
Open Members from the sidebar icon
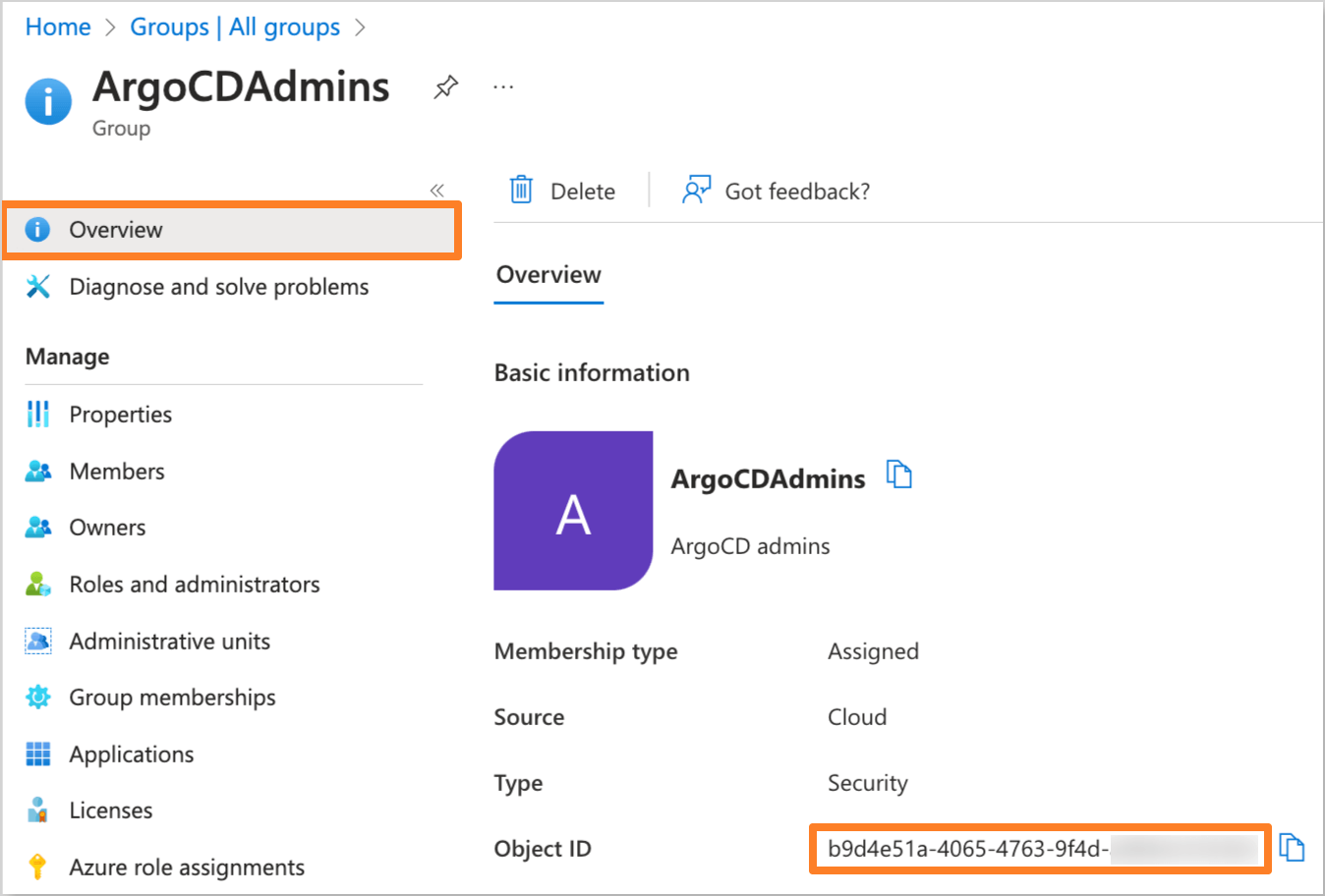37,471
